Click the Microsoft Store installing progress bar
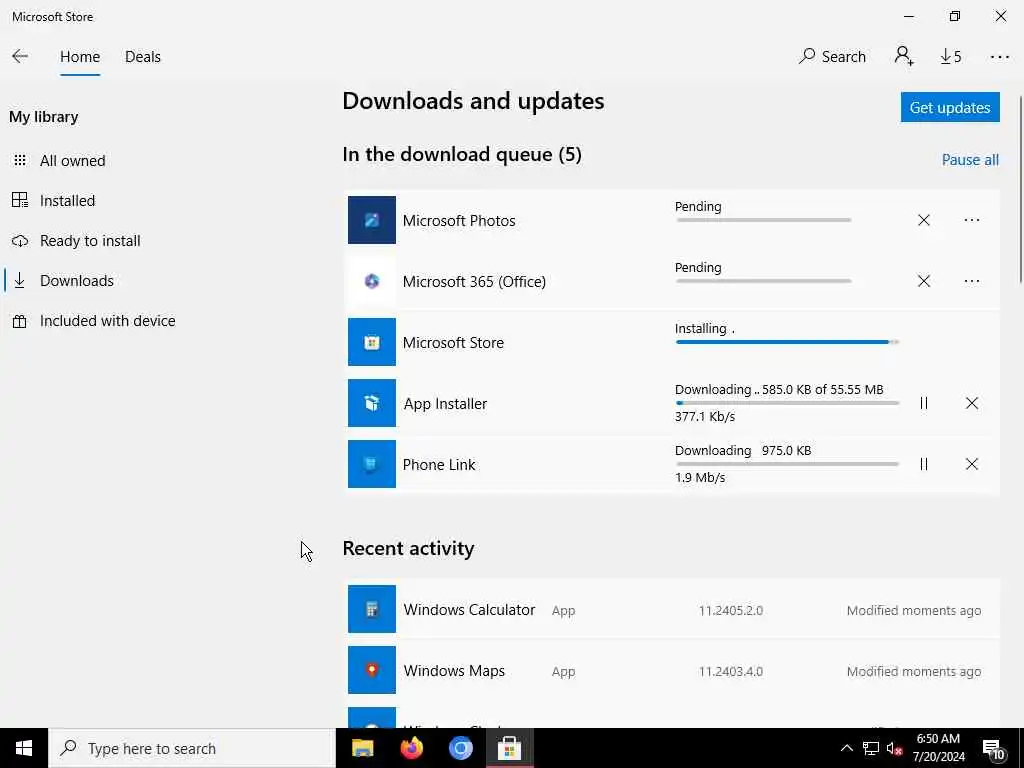The image size is (1024, 768). pos(787,342)
